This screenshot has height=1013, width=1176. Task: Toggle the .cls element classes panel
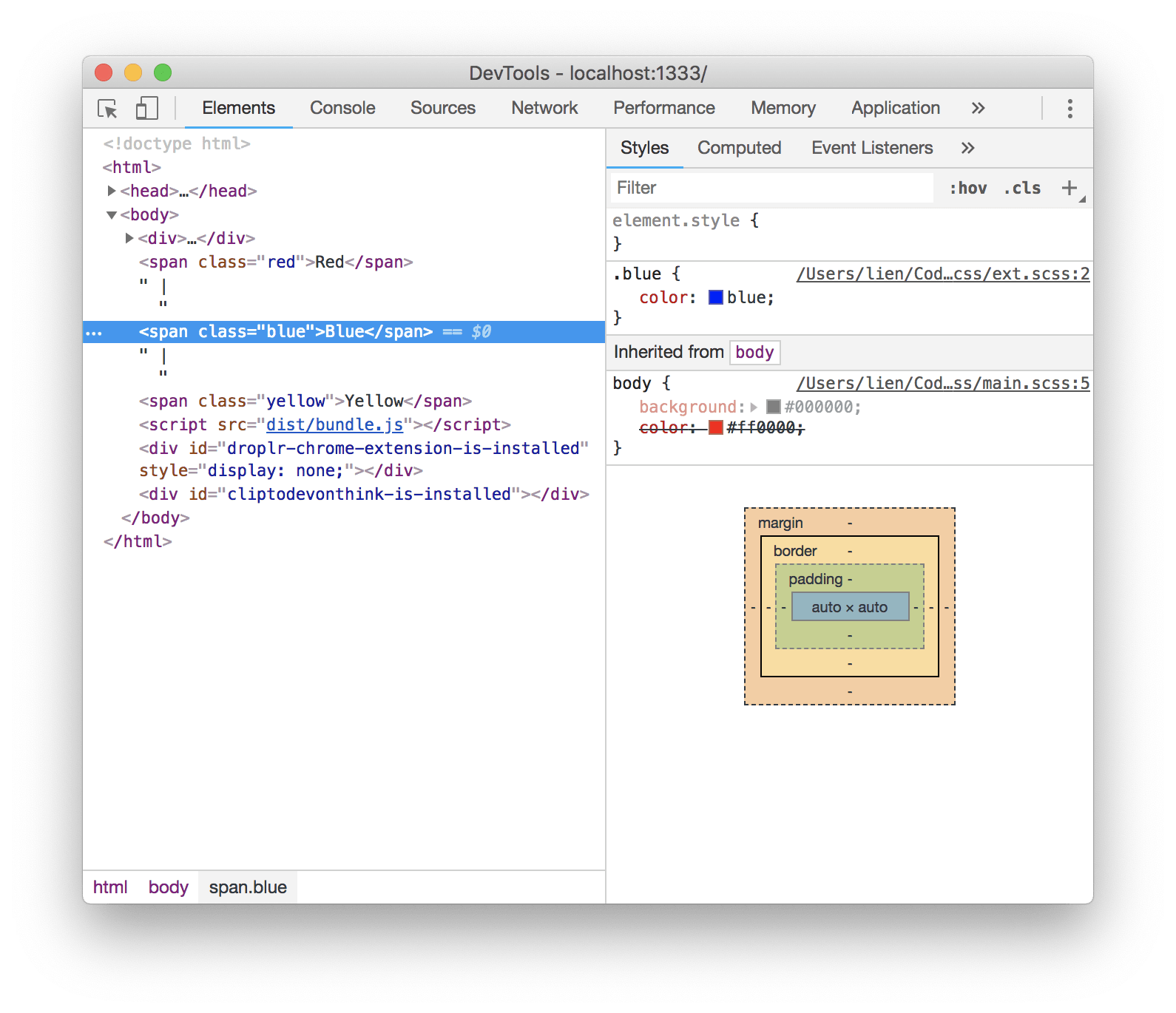pyautogui.click(x=1022, y=189)
